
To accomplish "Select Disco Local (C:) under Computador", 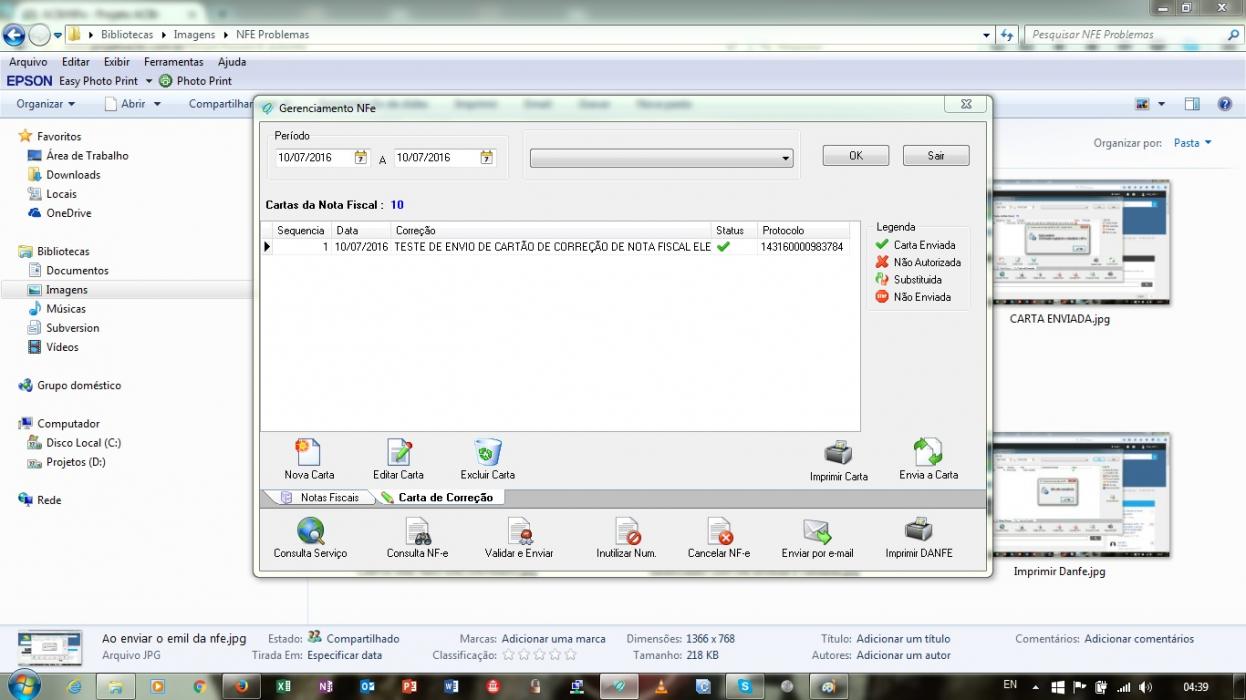I will point(83,443).
